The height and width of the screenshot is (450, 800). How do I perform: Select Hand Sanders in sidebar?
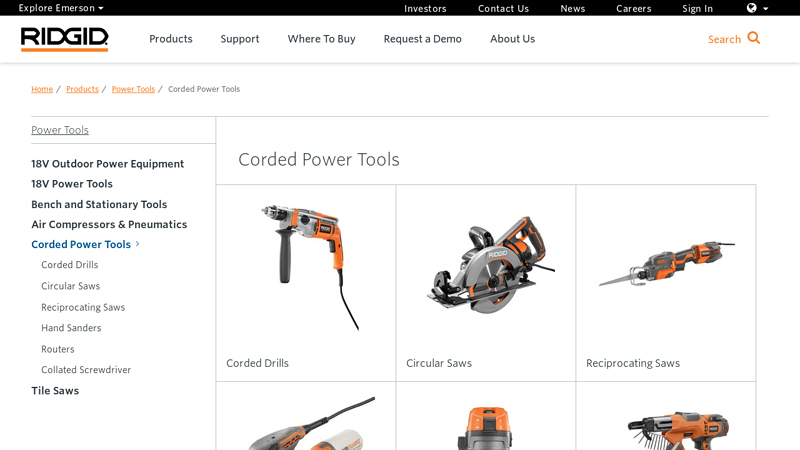tap(71, 328)
